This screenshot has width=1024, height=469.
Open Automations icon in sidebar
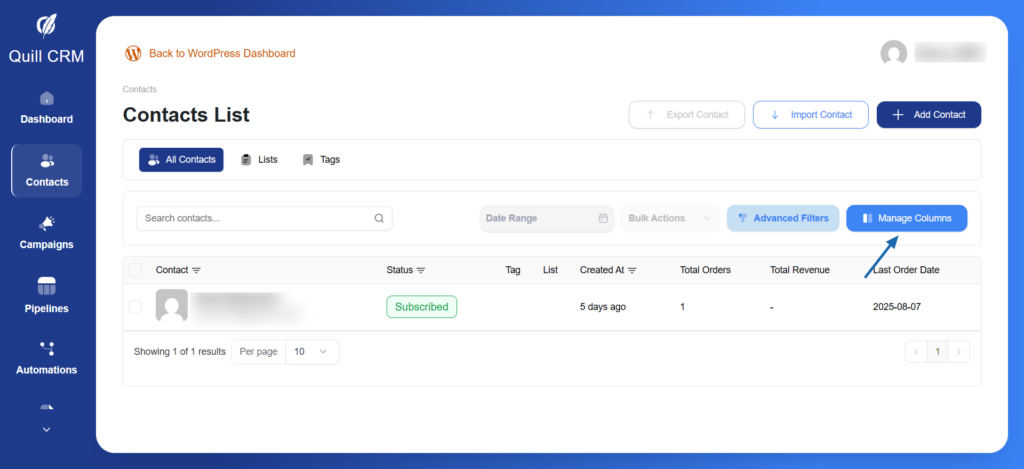(x=46, y=348)
